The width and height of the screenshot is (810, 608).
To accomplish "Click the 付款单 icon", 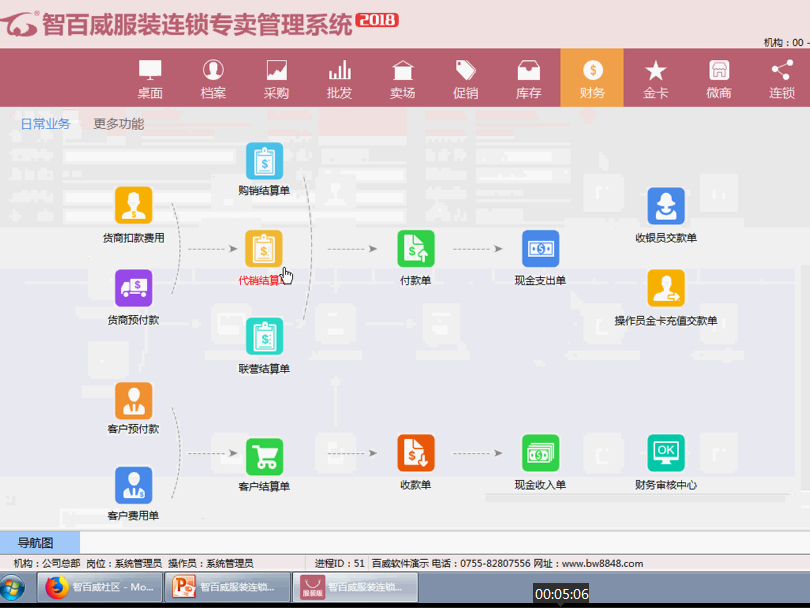I will coord(416,248).
